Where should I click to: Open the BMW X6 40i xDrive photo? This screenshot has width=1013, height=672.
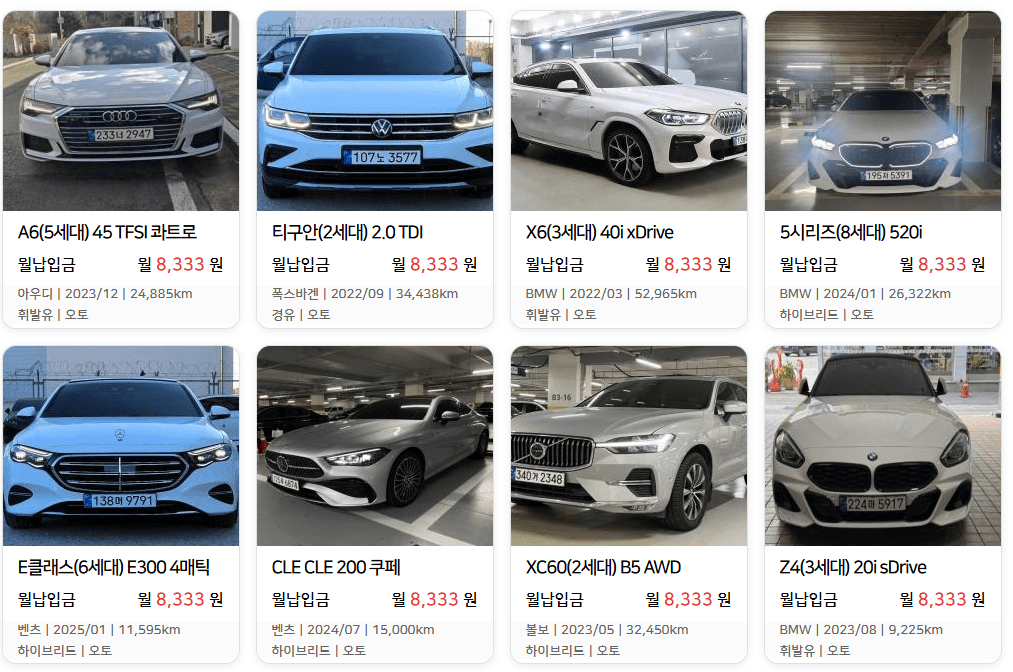pos(629,110)
